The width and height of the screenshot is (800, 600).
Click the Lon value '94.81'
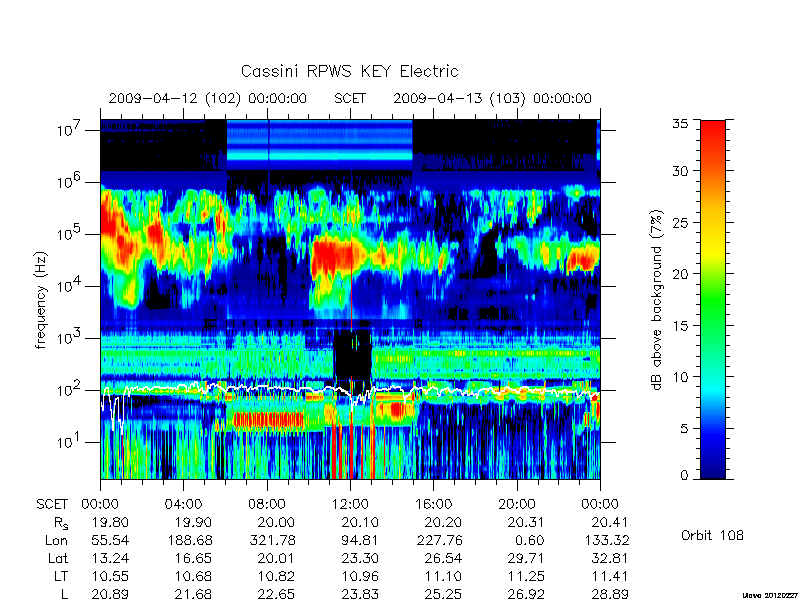pos(360,540)
